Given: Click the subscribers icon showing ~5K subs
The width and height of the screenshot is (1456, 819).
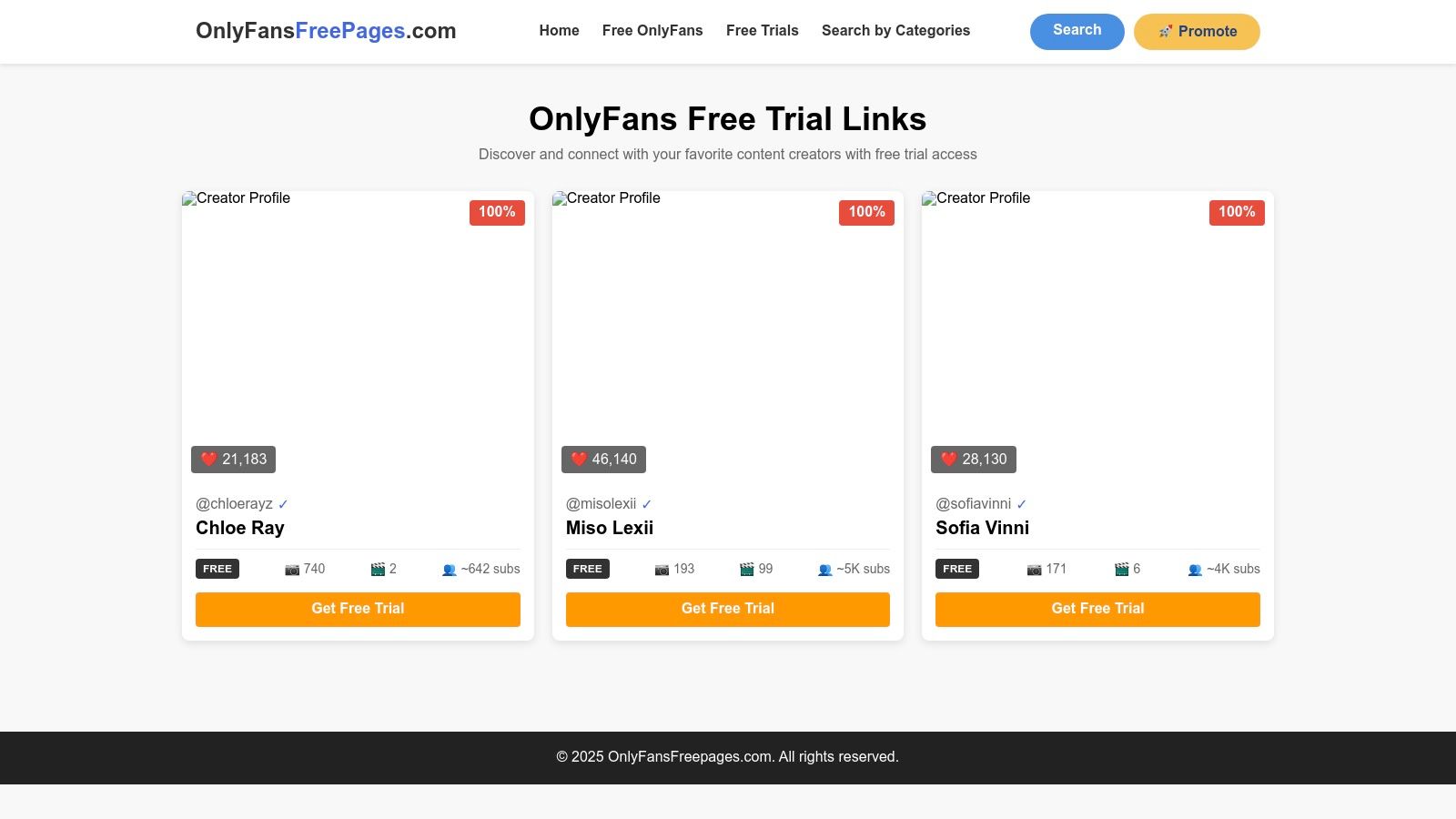Looking at the screenshot, I should click(825, 570).
